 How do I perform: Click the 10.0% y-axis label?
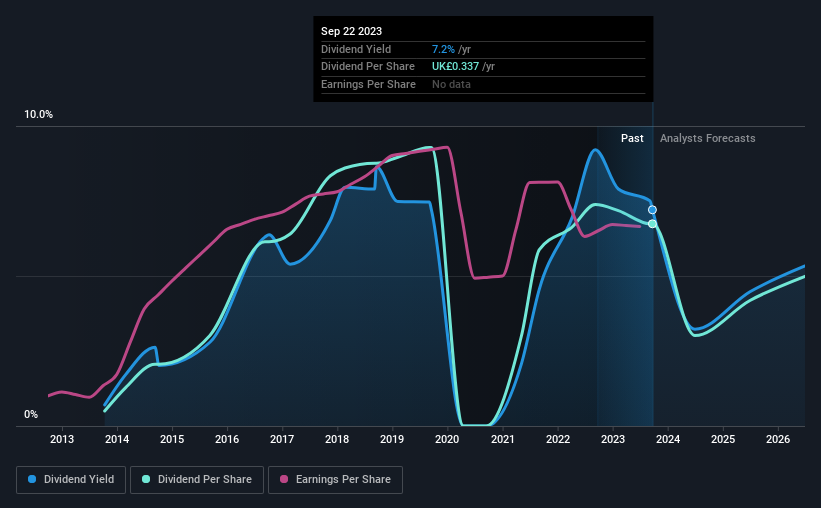click(x=38, y=115)
